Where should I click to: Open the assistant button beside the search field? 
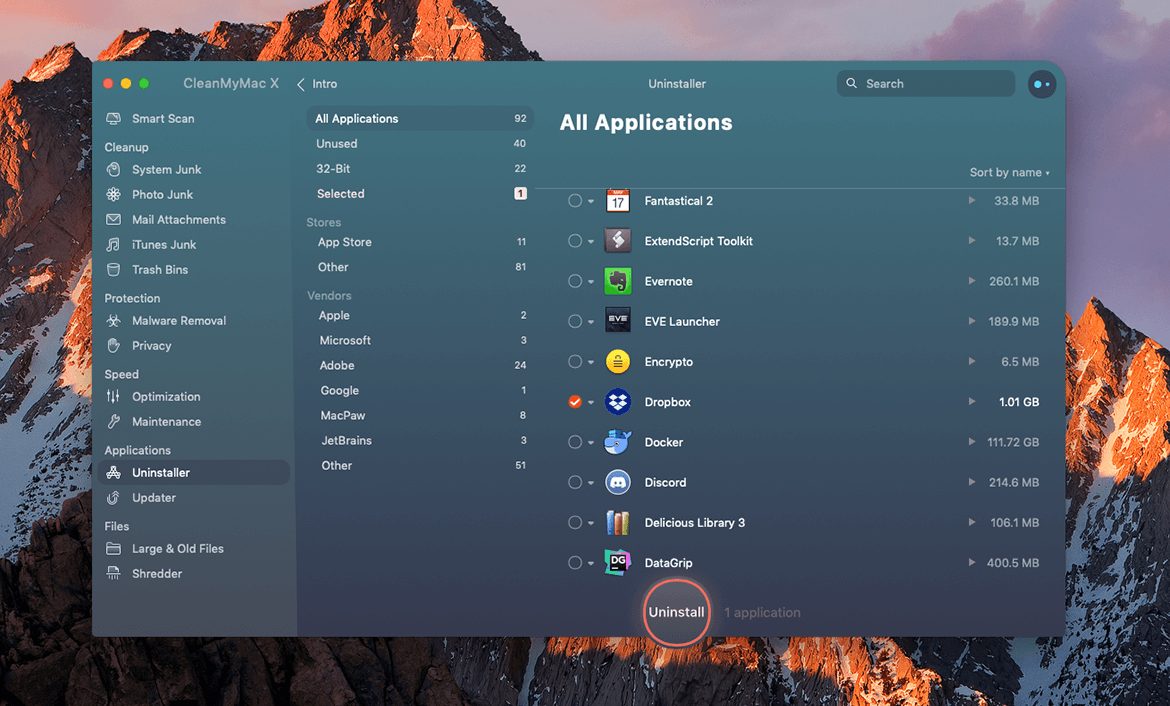[x=1042, y=84]
